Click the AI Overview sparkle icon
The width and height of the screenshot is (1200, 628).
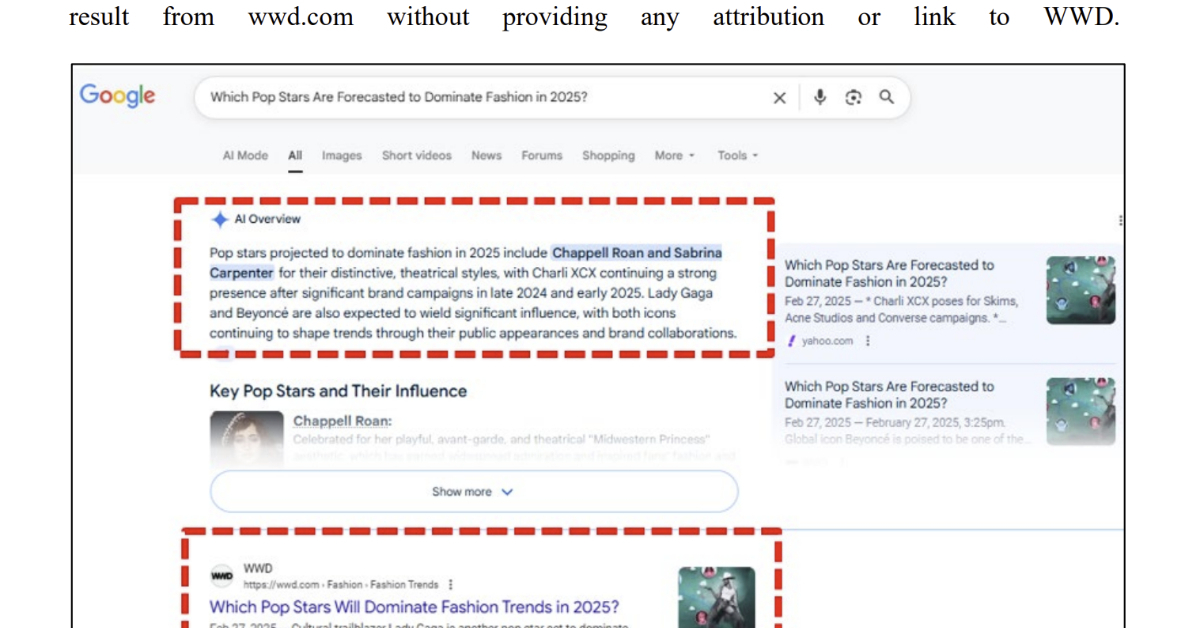[x=220, y=219]
